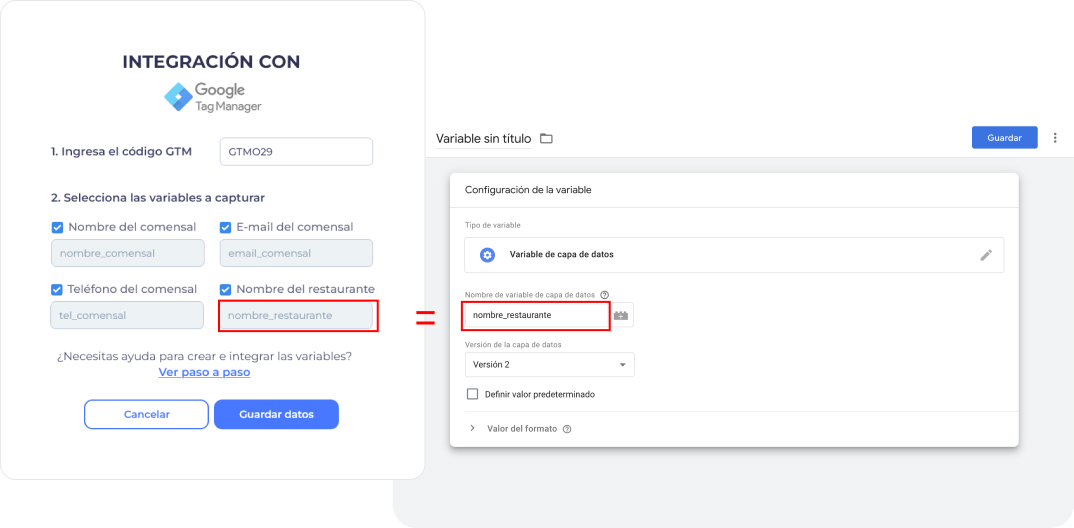Uncheck Teléfono del comensal checkbox
The height and width of the screenshot is (528, 1074).
coord(57,290)
